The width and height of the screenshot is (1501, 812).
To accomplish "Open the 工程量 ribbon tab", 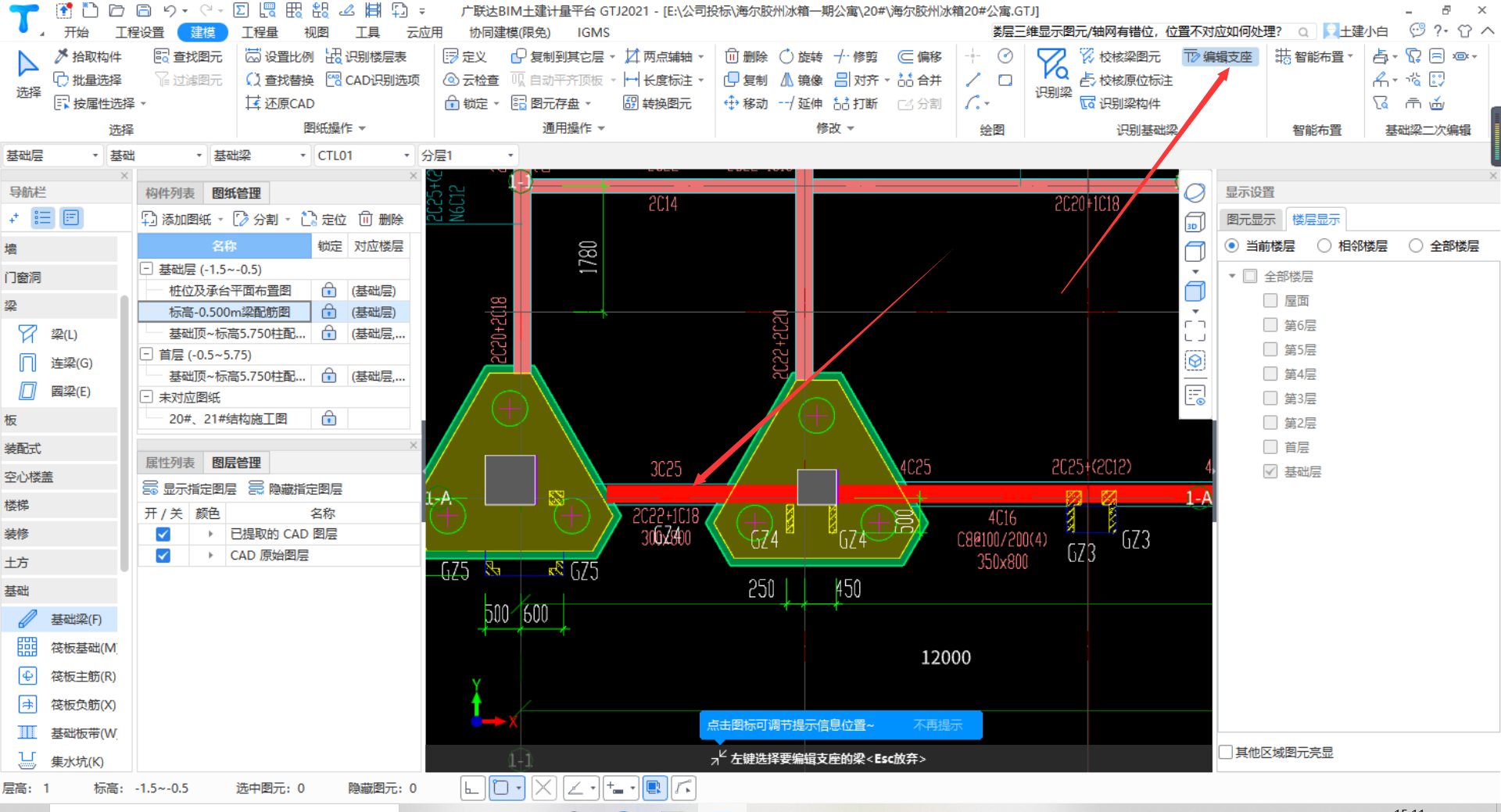I will tap(260, 32).
